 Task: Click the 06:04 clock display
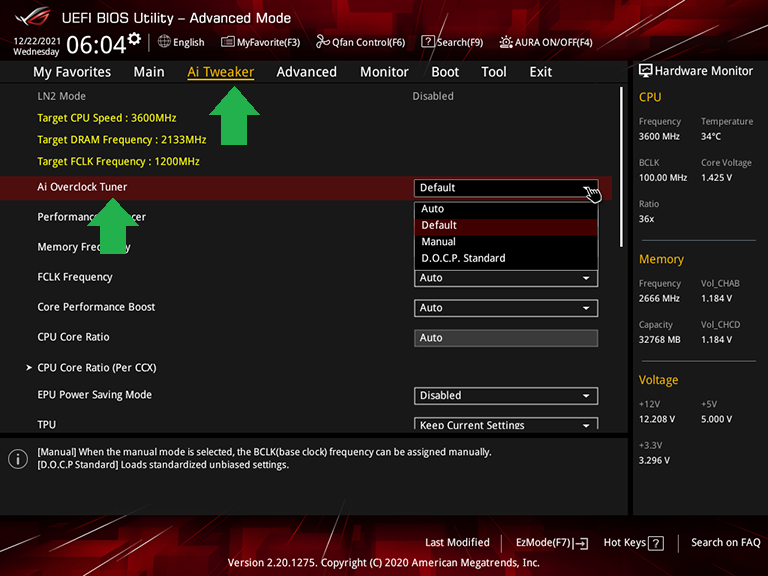[96, 45]
